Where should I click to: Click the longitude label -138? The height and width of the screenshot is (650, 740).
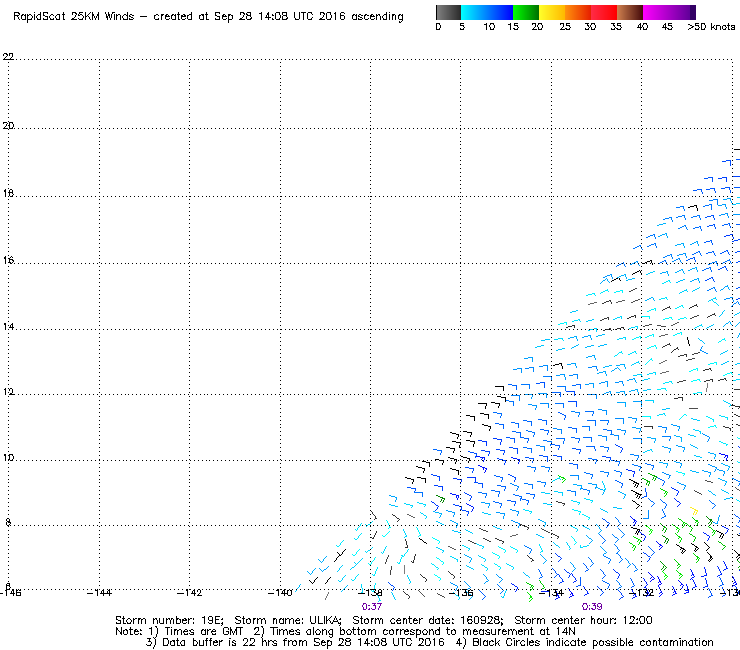[370, 593]
